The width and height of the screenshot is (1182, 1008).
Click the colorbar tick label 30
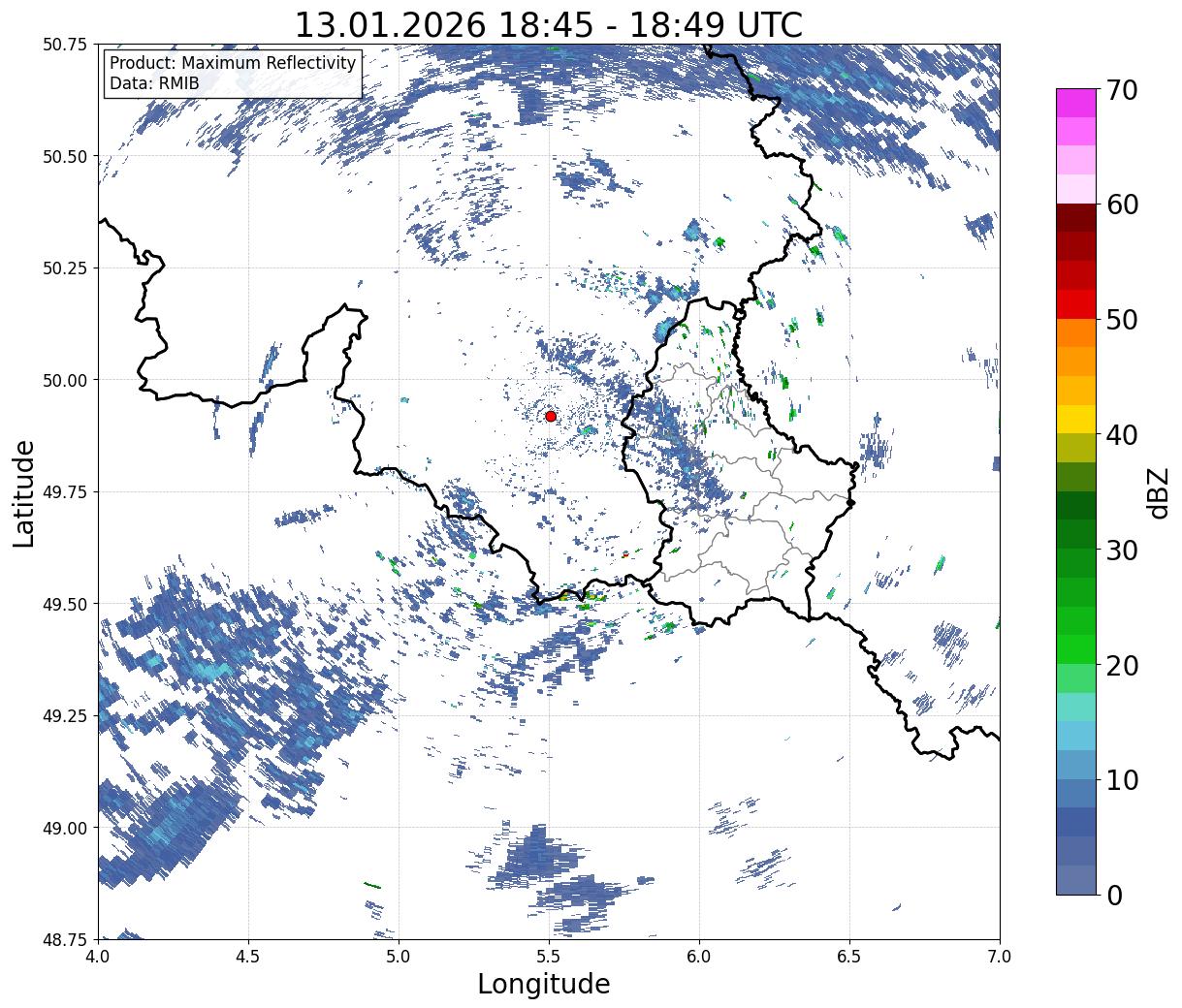point(1121,550)
